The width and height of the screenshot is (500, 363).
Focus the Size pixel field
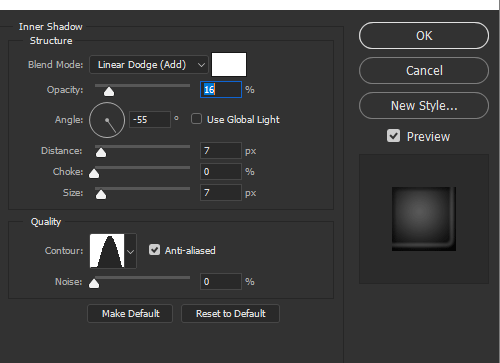click(x=221, y=192)
